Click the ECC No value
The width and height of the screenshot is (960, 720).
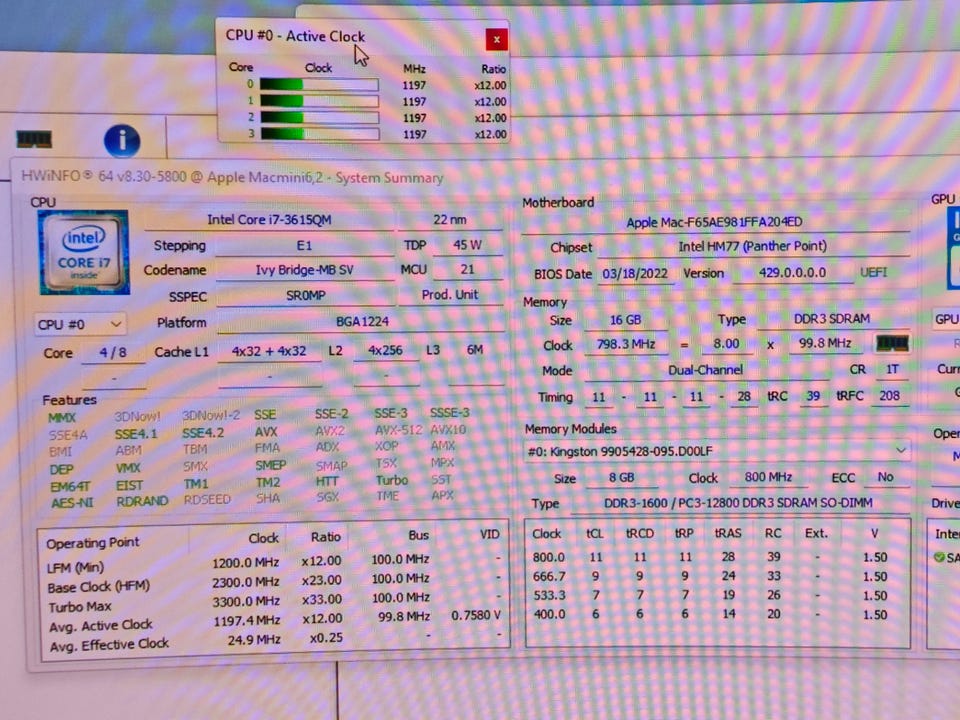(x=885, y=477)
